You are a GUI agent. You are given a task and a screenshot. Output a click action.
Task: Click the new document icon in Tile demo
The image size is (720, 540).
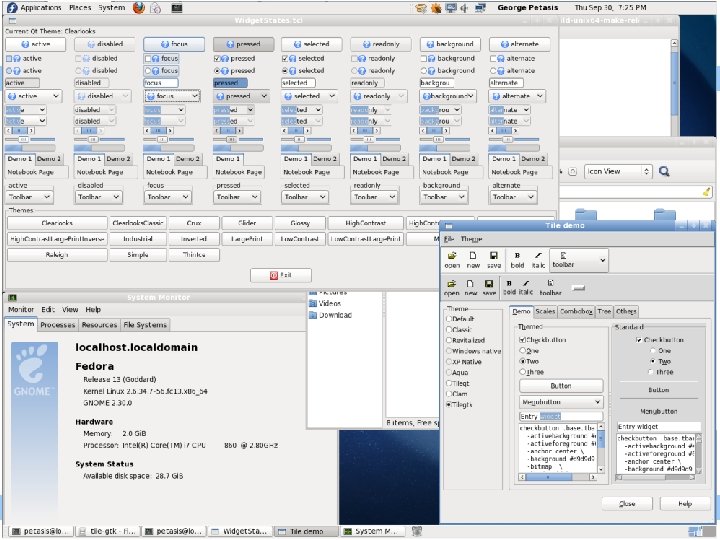pyautogui.click(x=472, y=256)
